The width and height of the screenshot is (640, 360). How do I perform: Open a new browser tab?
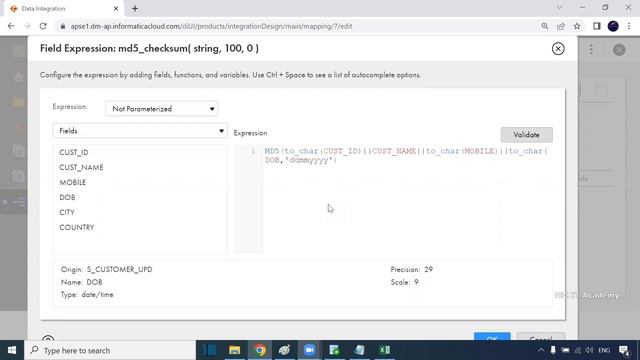[135, 9]
